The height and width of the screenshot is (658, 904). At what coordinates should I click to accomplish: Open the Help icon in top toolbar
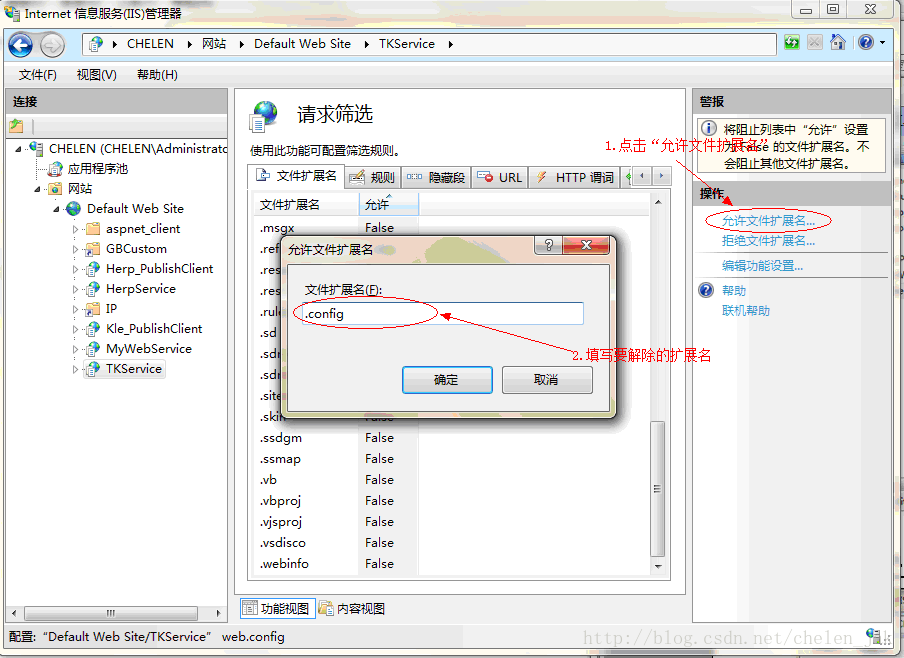[x=866, y=43]
